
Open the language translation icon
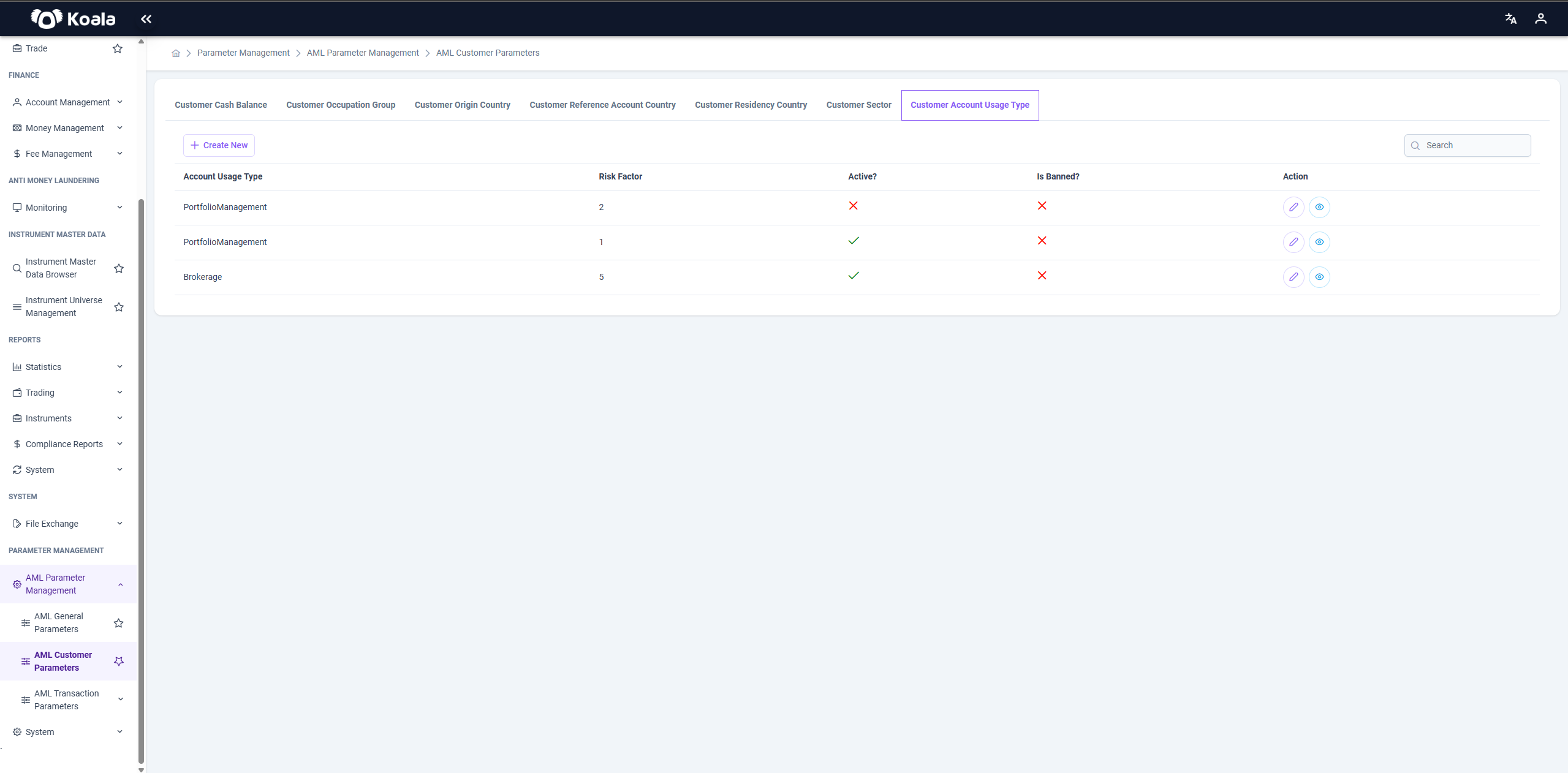pos(1510,19)
